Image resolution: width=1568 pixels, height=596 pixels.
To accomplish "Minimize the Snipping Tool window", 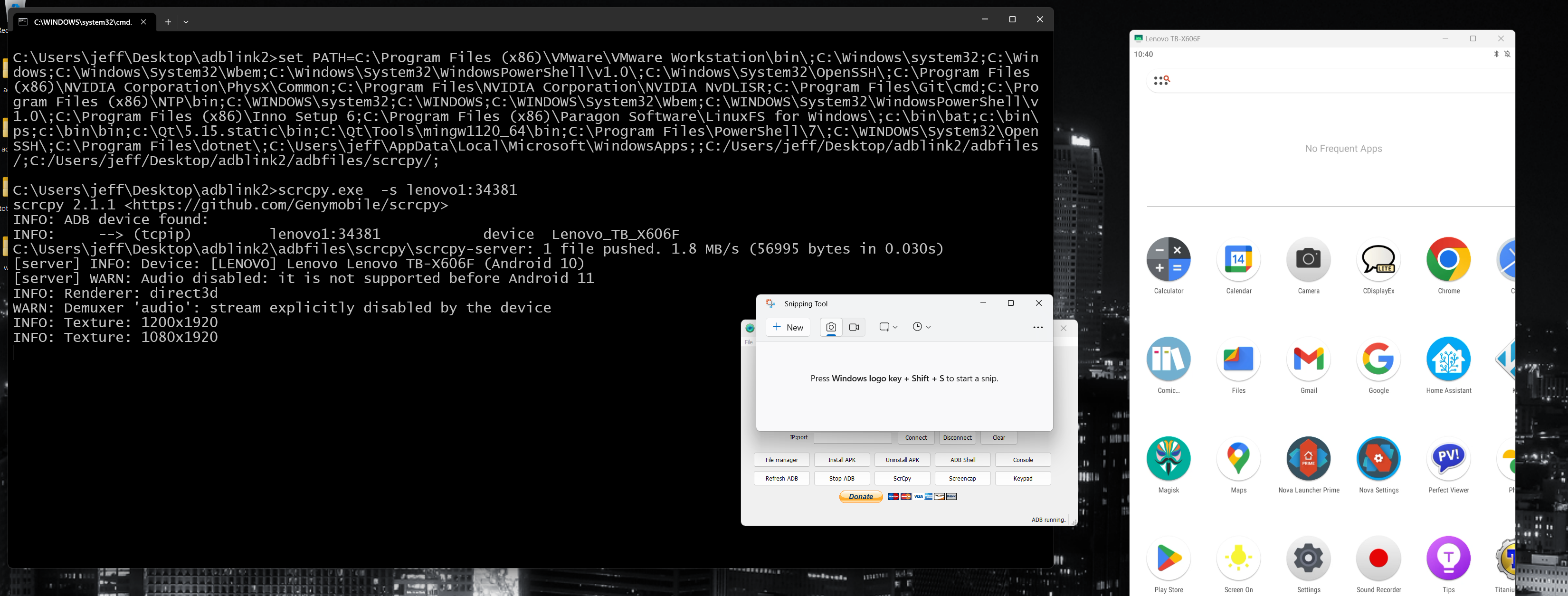I will tap(983, 303).
